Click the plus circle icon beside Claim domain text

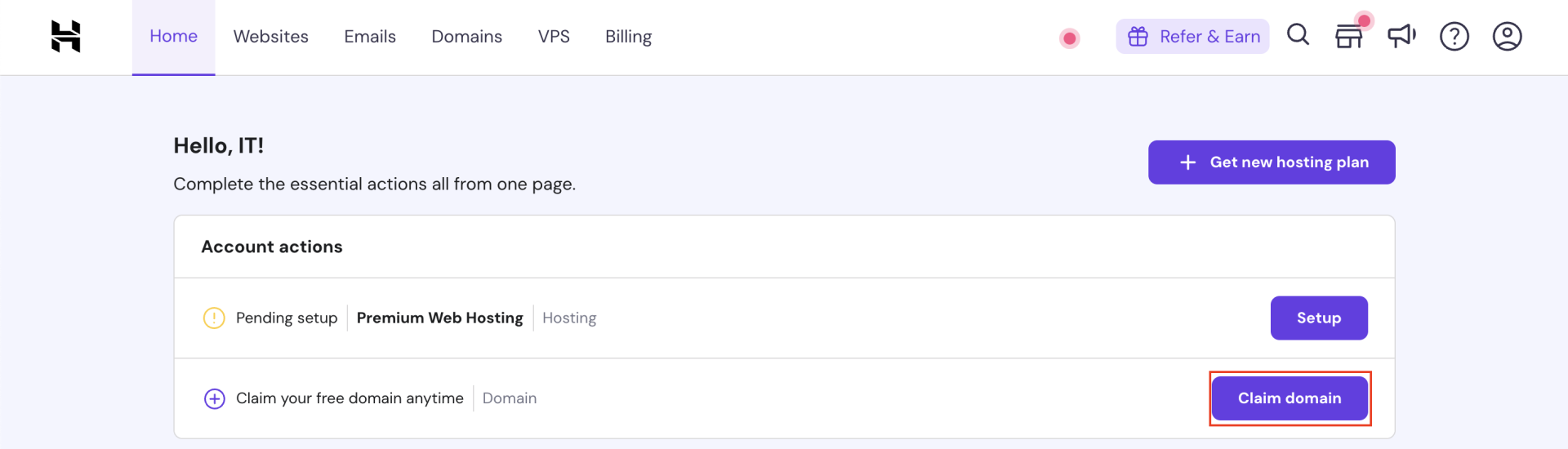[214, 398]
